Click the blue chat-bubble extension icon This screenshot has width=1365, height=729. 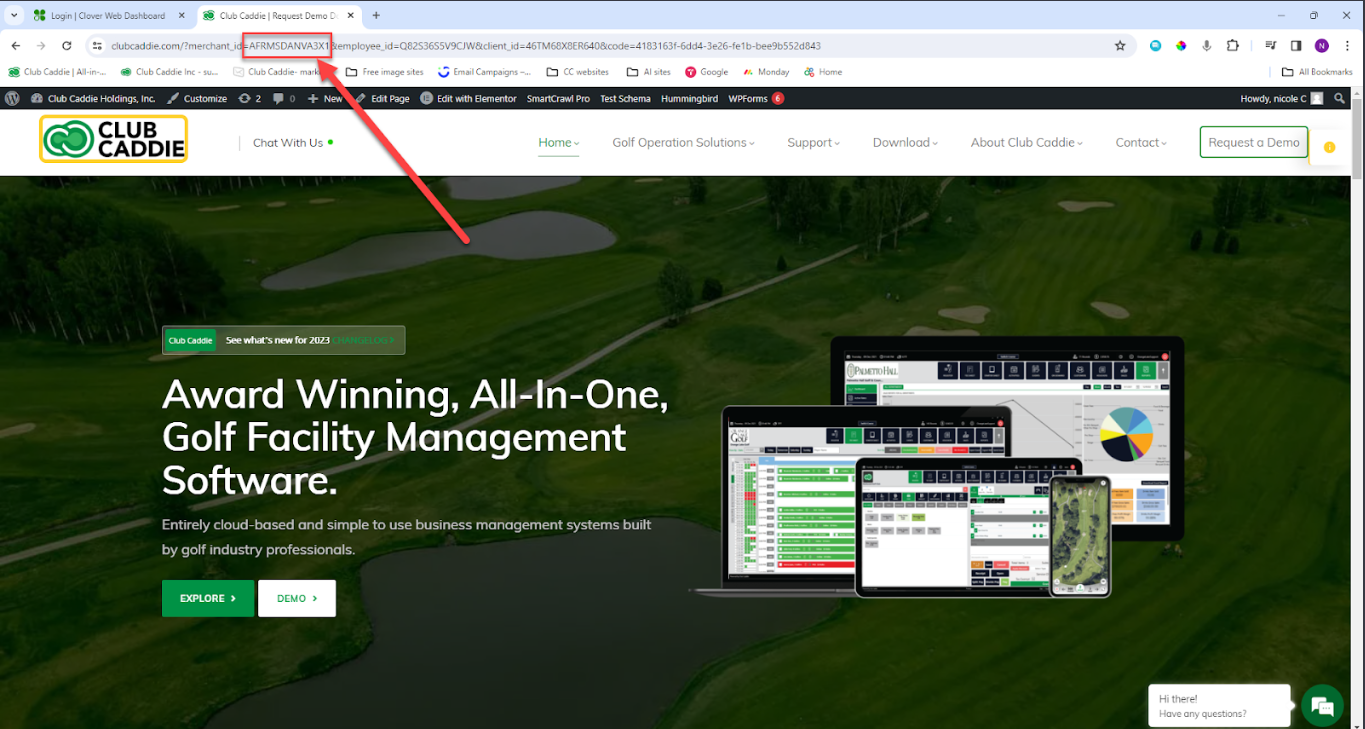[x=1156, y=46]
